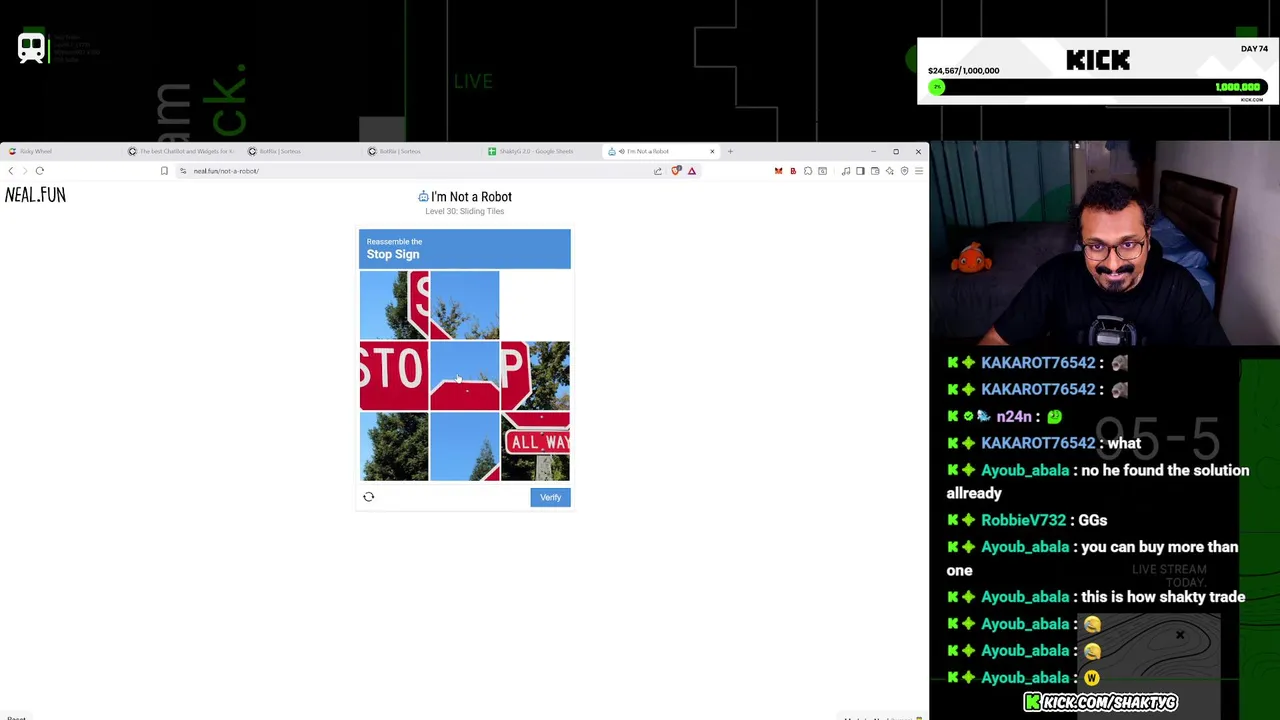Open the Extensions puzzle-piece menu

pyautogui.click(x=808, y=171)
